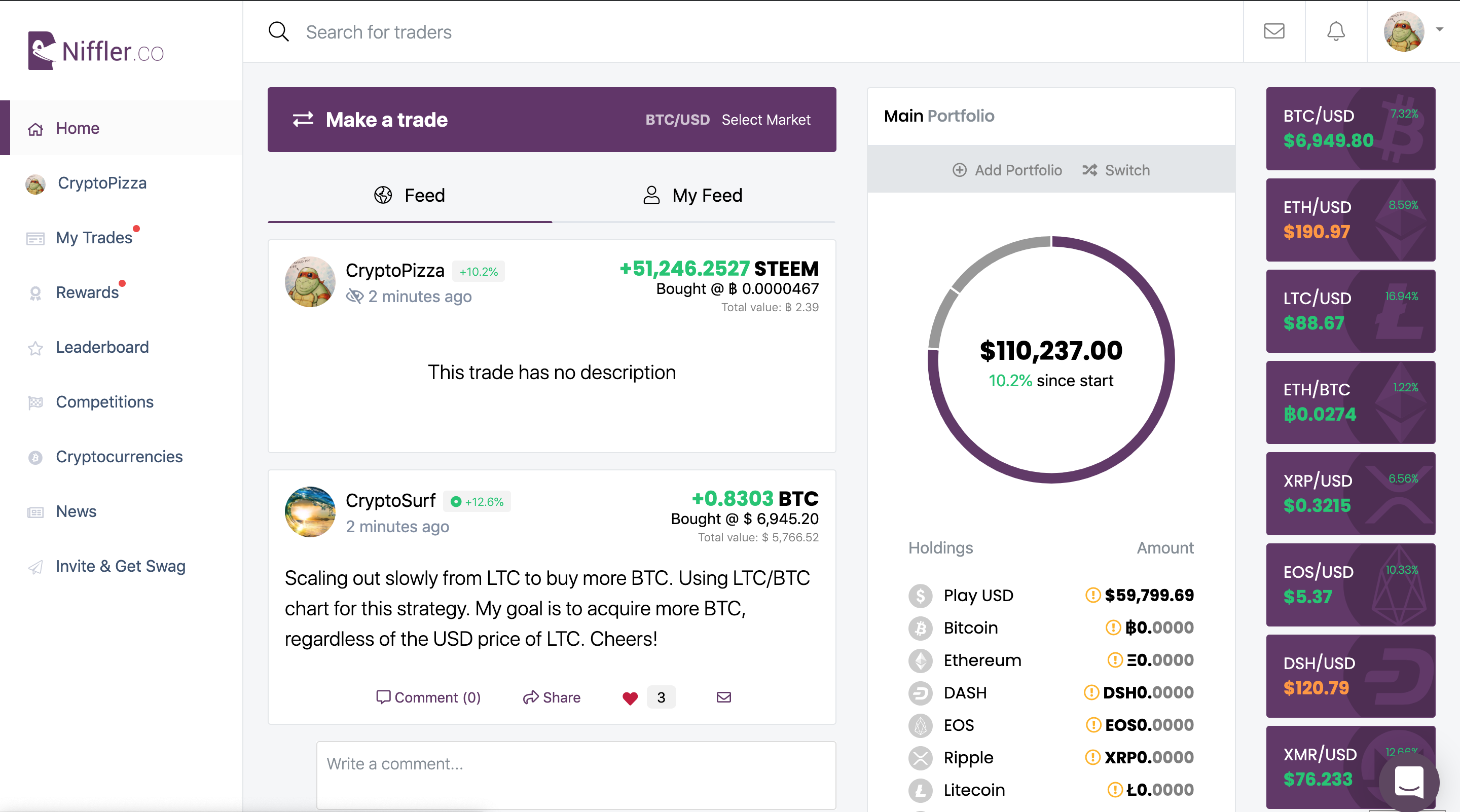Click the Switch portfolio button
The height and width of the screenshot is (812, 1460).
[1116, 170]
